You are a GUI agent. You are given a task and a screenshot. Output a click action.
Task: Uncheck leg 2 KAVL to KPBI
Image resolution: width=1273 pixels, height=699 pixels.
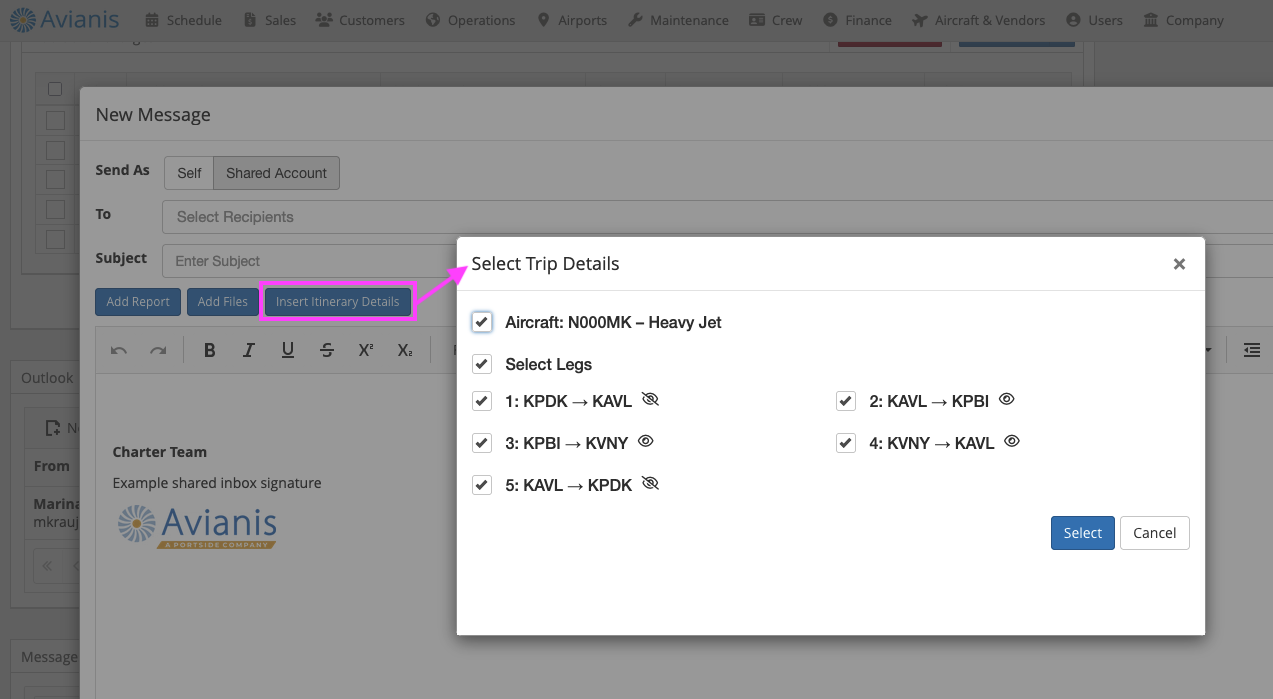pos(846,401)
